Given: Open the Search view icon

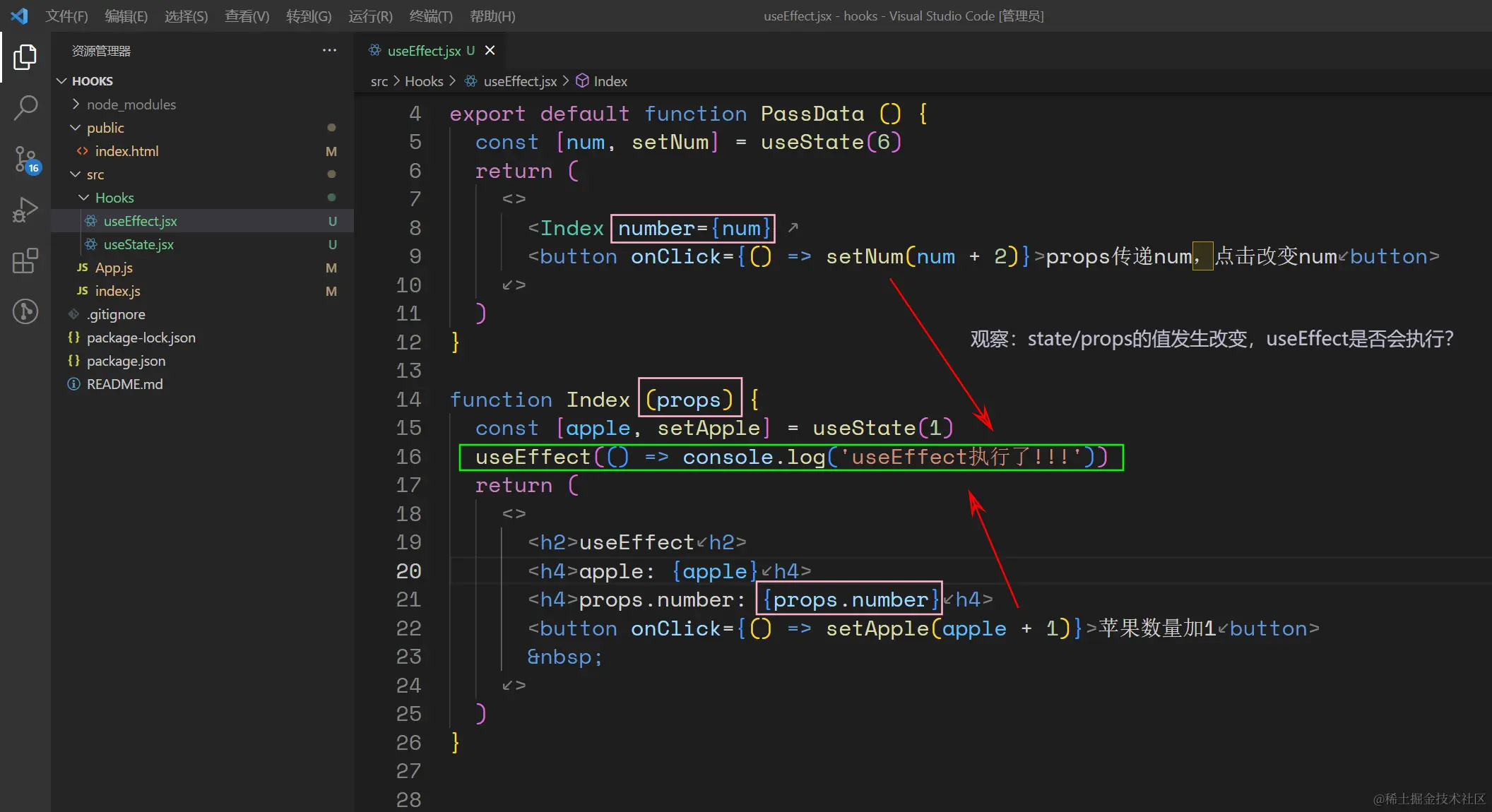Looking at the screenshot, I should (x=25, y=107).
